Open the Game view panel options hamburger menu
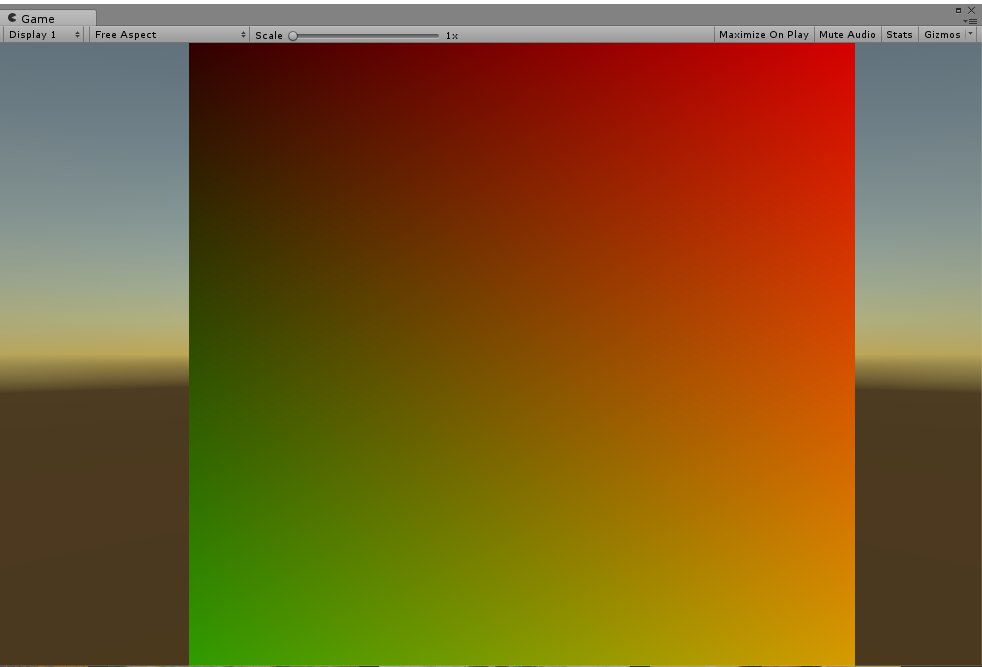Viewport: 982px width, 667px height. coord(971,20)
